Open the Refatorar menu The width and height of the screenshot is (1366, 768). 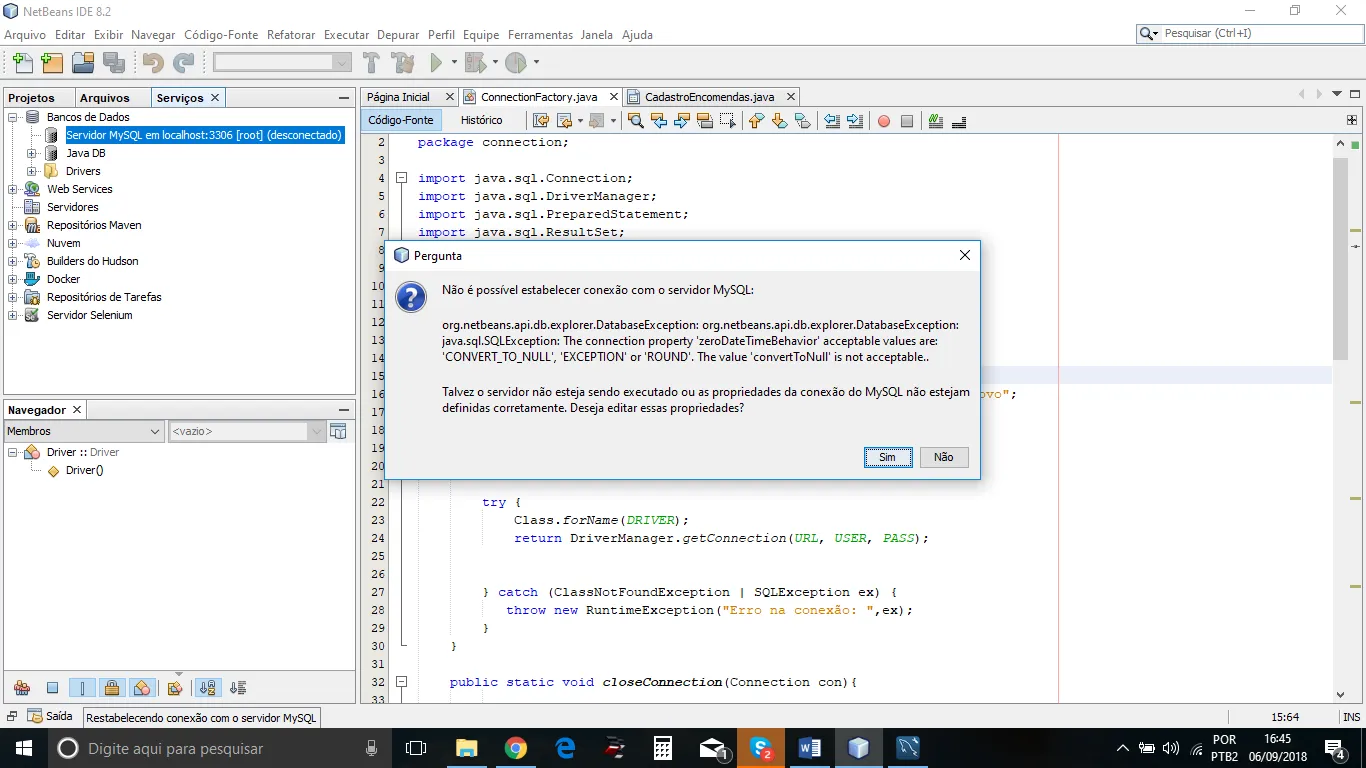pos(291,35)
